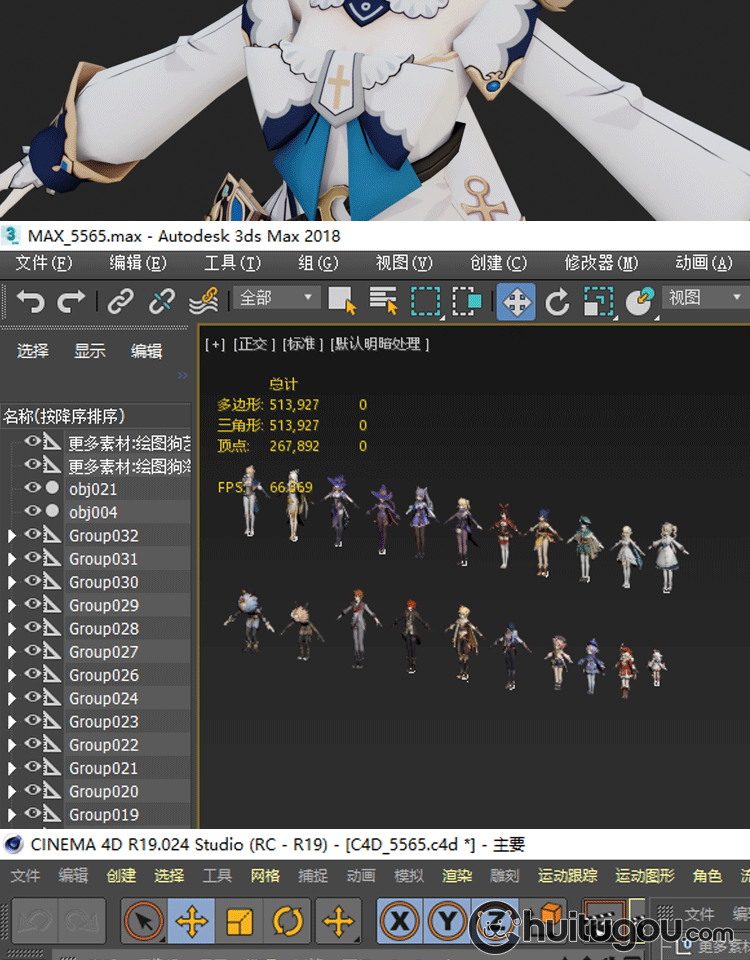The image size is (750, 960).
Task: Expand the Group031 tree node
Action: tap(11, 559)
